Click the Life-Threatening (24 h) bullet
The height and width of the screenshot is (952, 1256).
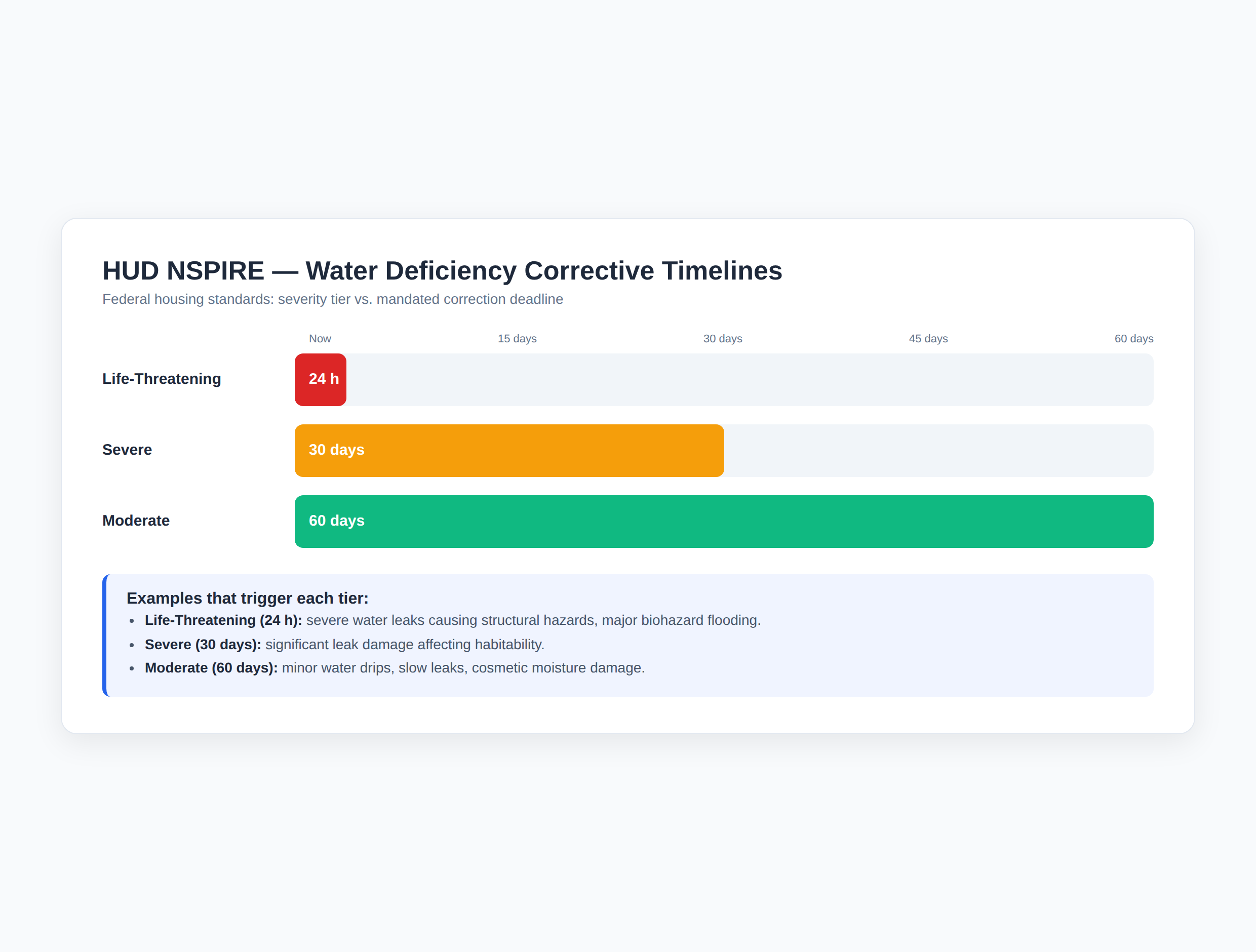click(x=453, y=620)
